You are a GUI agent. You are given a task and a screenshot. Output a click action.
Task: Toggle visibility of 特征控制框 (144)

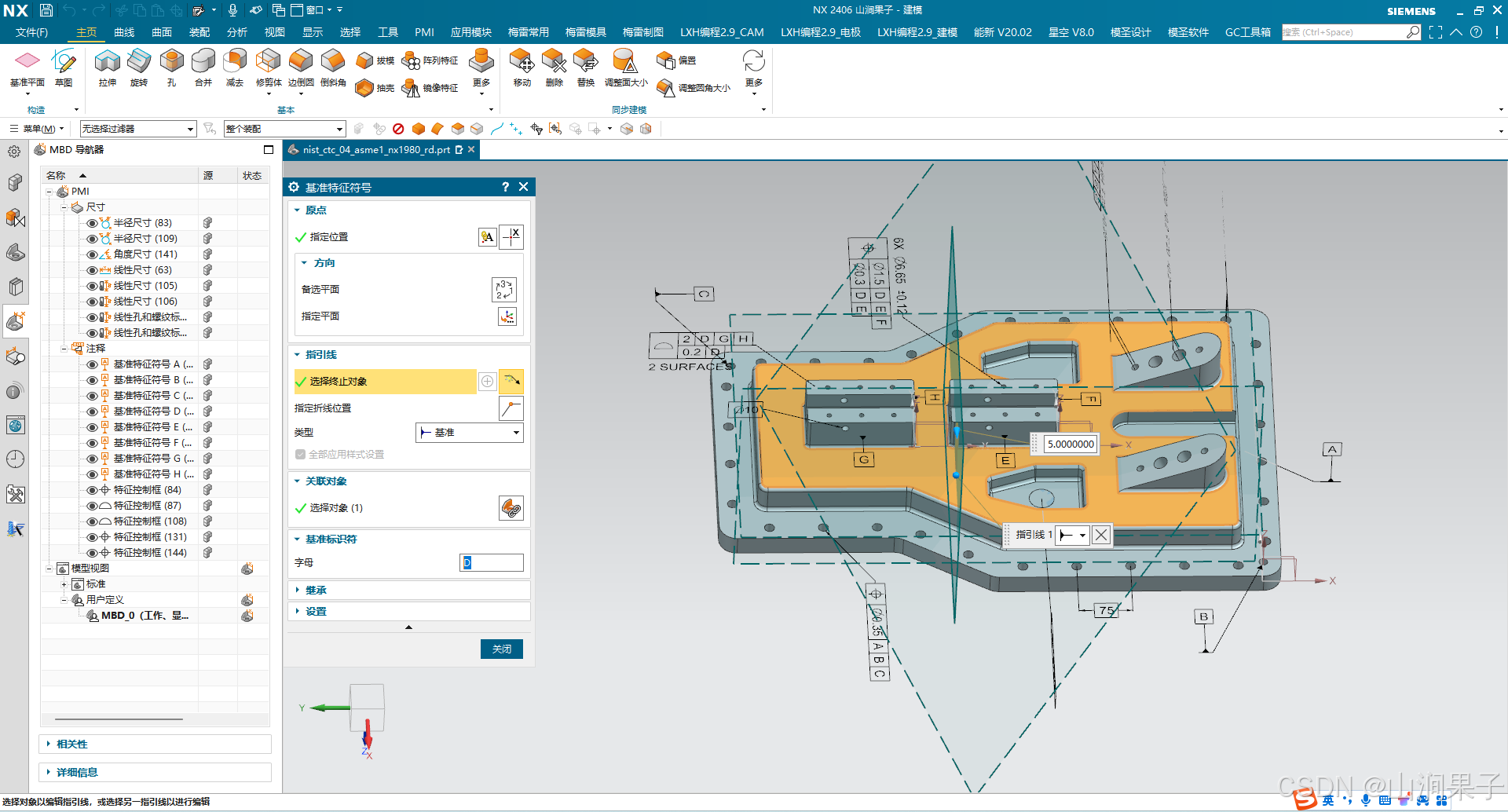coord(92,553)
